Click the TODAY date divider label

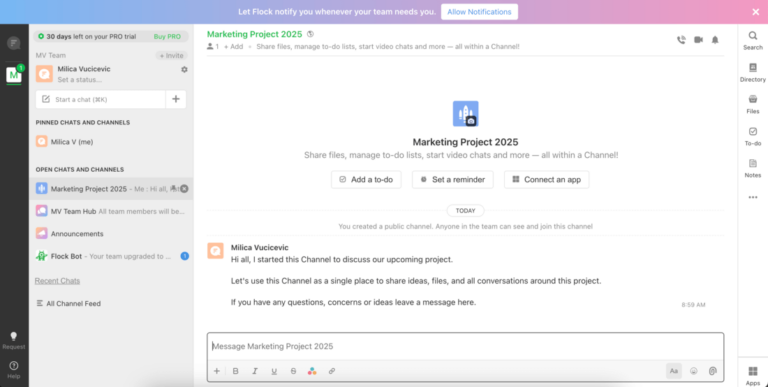(x=465, y=211)
